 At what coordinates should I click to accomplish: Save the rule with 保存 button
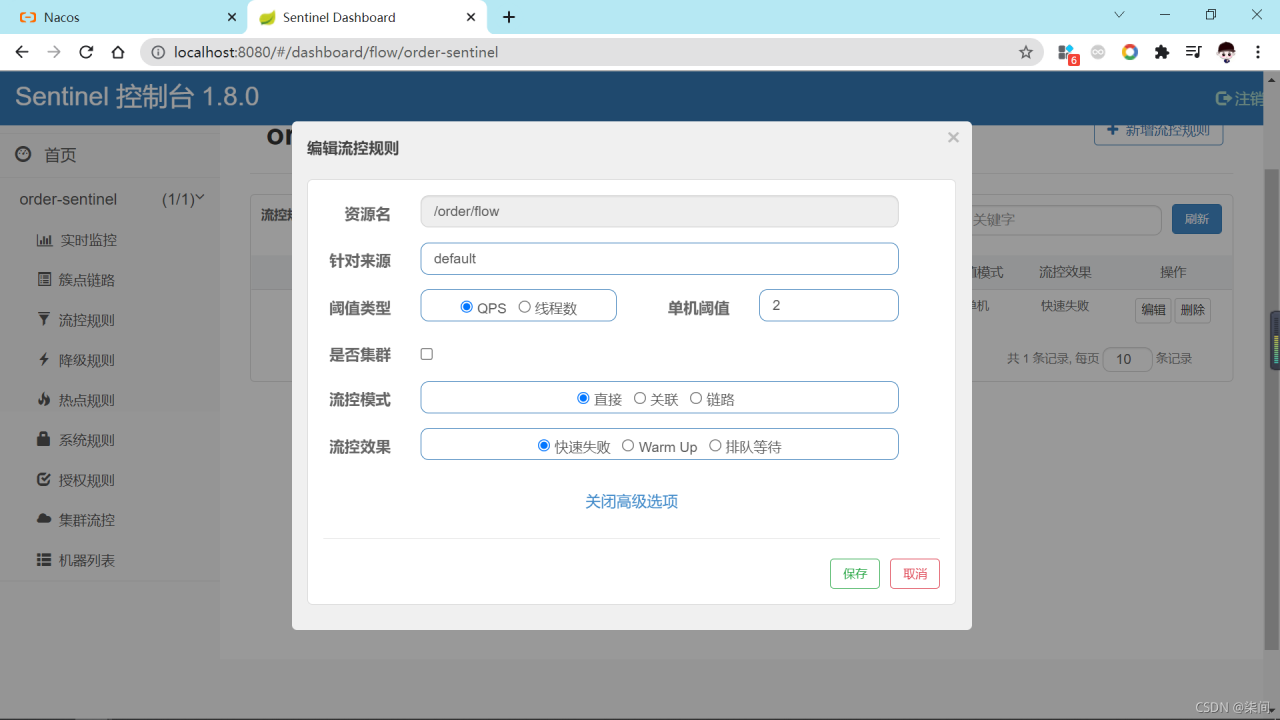(855, 574)
